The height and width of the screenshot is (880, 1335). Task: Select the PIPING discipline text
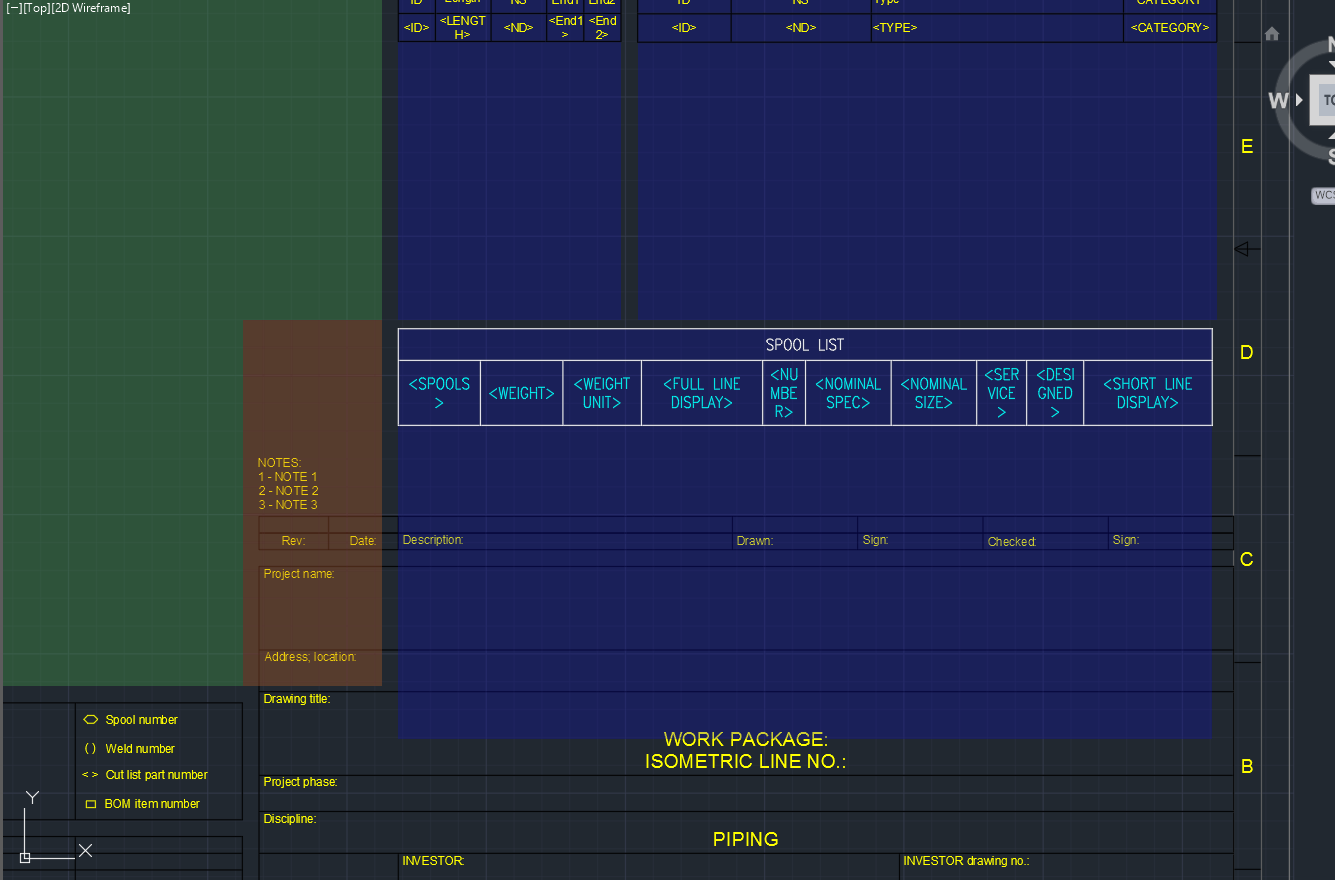pos(746,839)
